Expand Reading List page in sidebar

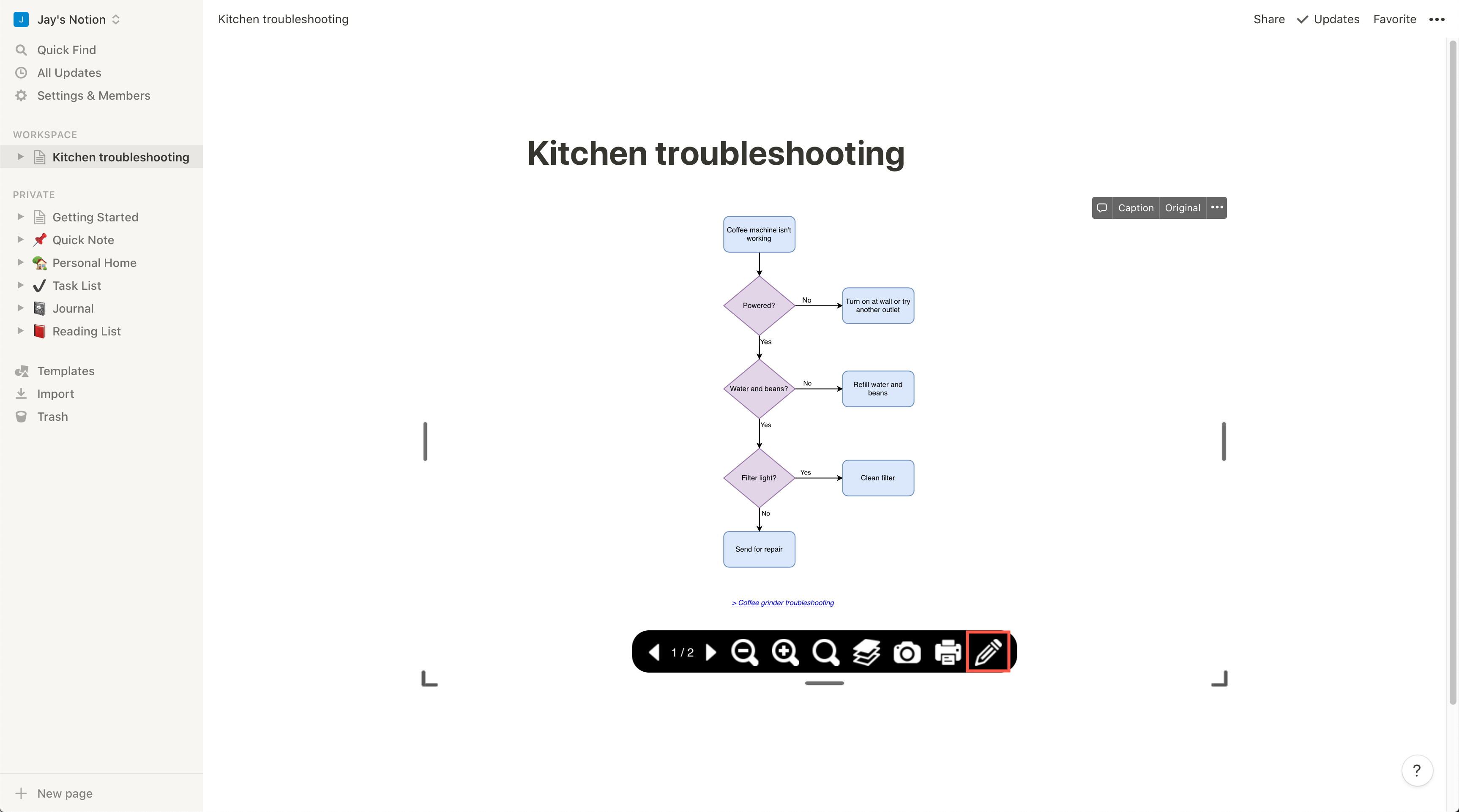20,331
